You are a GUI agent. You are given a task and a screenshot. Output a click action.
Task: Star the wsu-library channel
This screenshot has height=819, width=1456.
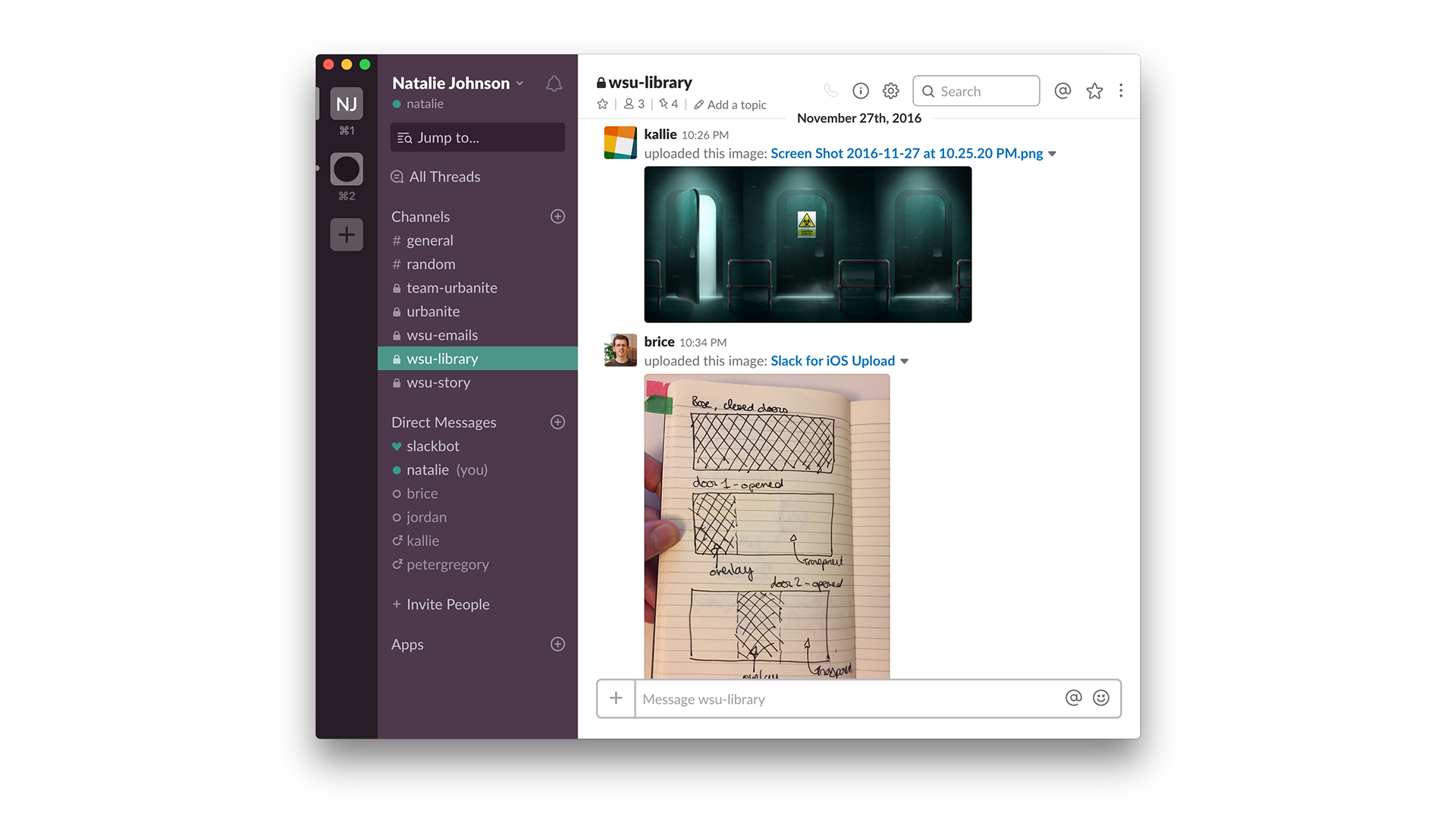[x=603, y=104]
